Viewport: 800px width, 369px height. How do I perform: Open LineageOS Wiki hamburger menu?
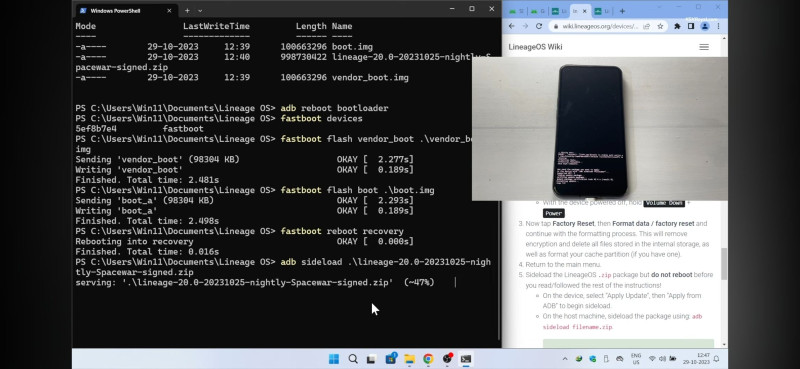[x=704, y=47]
